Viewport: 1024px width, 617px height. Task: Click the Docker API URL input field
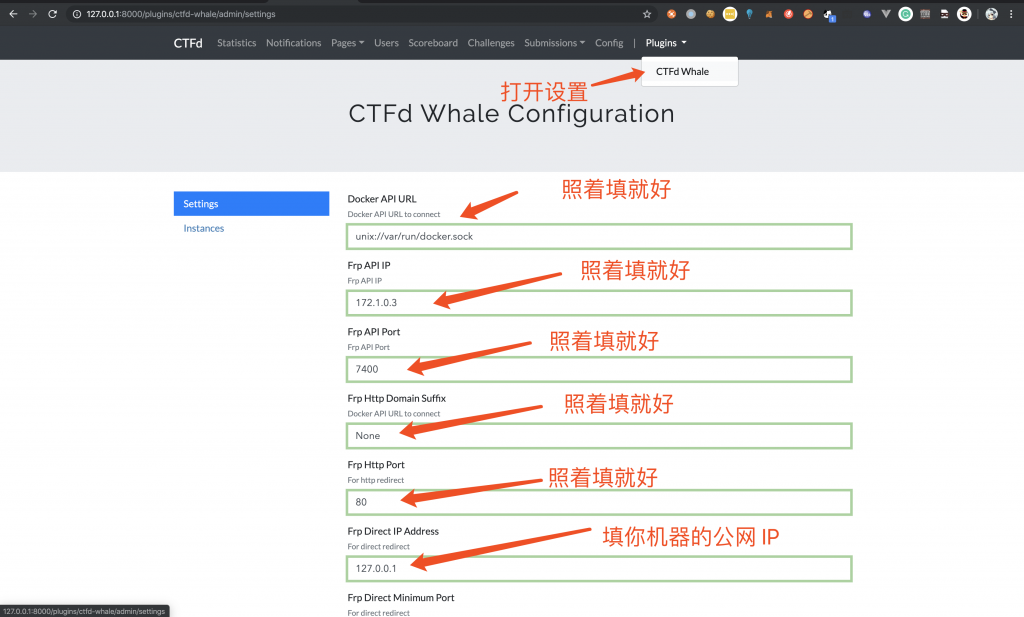point(599,236)
